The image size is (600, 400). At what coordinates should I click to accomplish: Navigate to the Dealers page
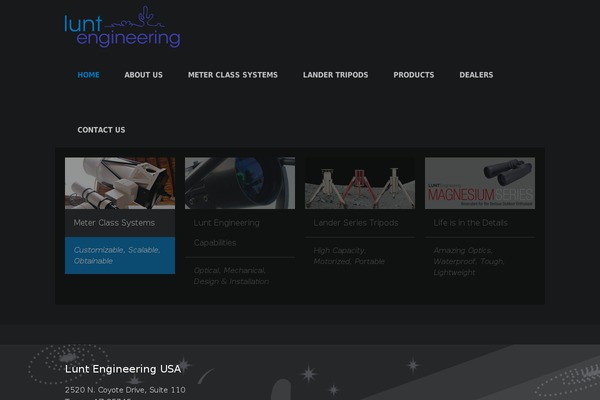point(476,75)
